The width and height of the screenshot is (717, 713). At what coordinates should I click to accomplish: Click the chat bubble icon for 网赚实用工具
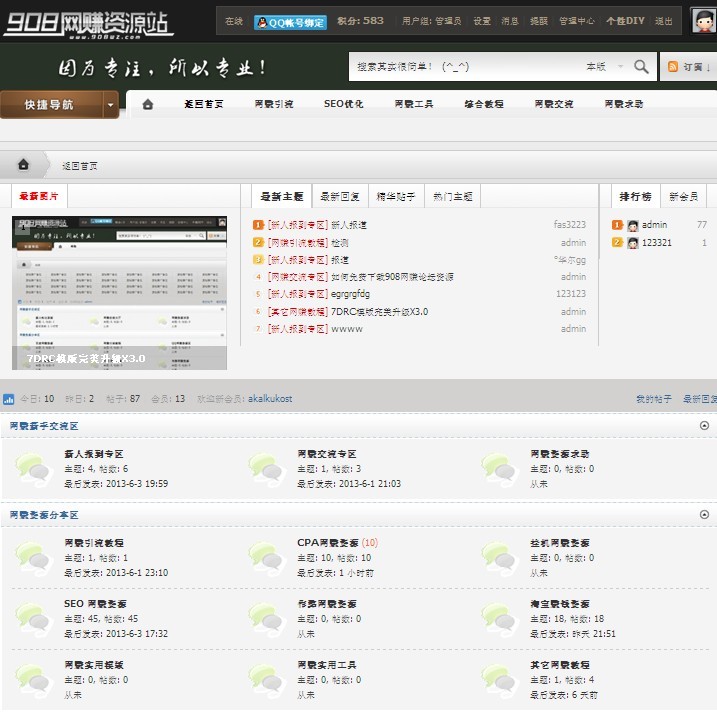(x=266, y=680)
